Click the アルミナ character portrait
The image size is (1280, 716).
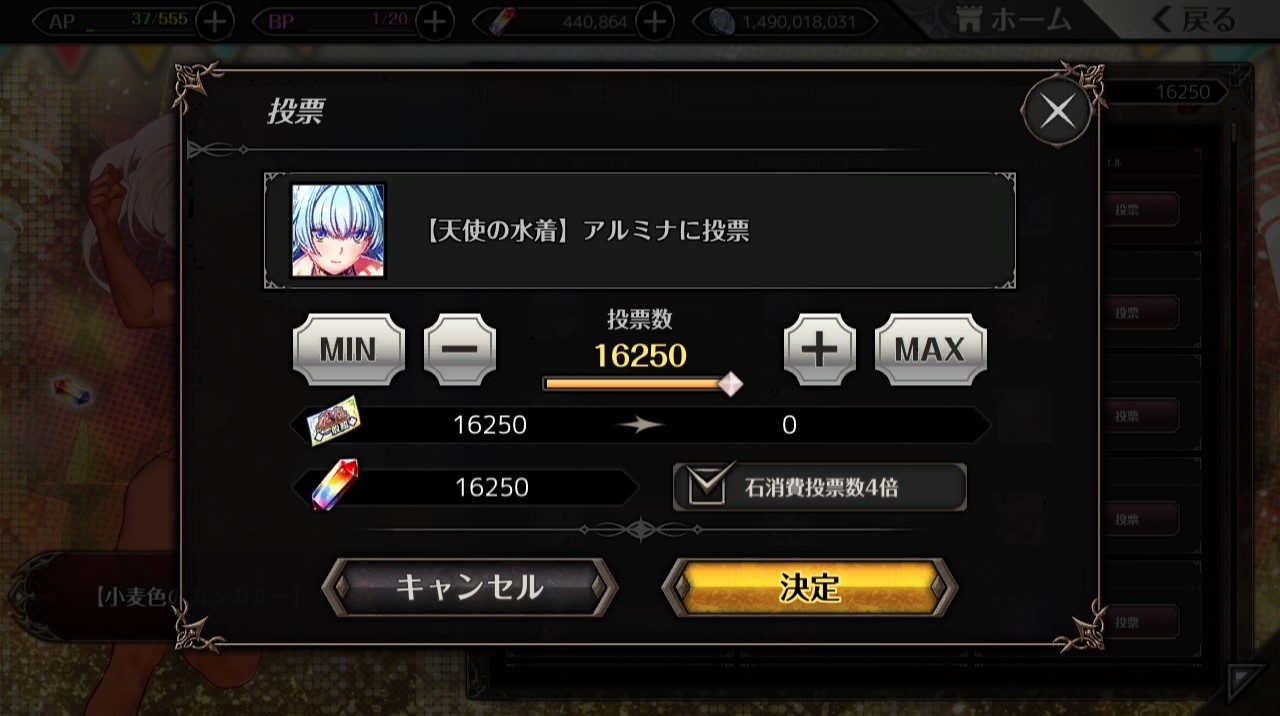click(x=338, y=230)
